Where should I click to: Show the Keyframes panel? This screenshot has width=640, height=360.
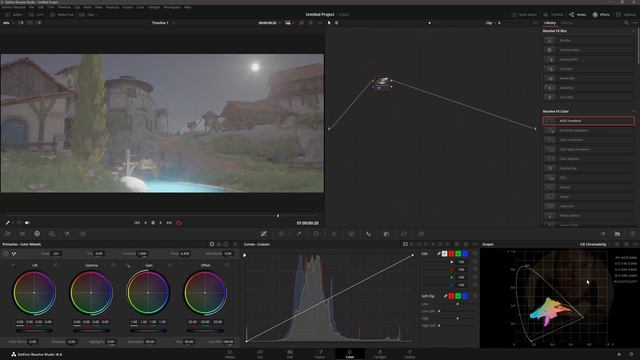603,234
